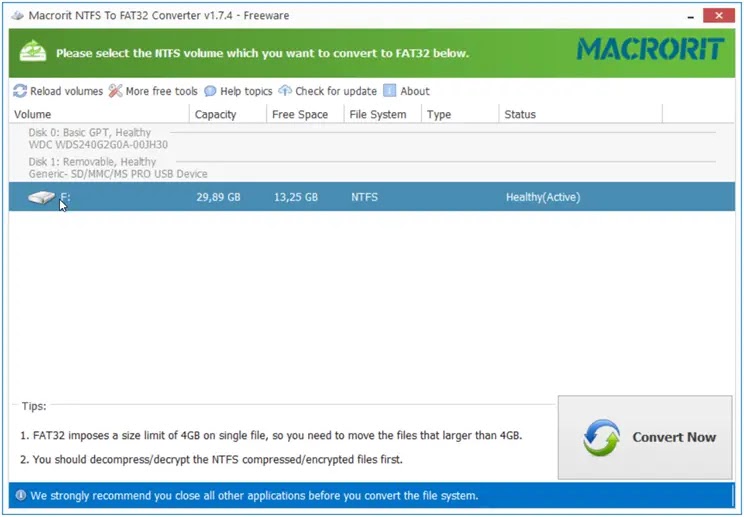This screenshot has width=744, height=517.
Task: Close the Macrorit converter window
Action: click(719, 16)
